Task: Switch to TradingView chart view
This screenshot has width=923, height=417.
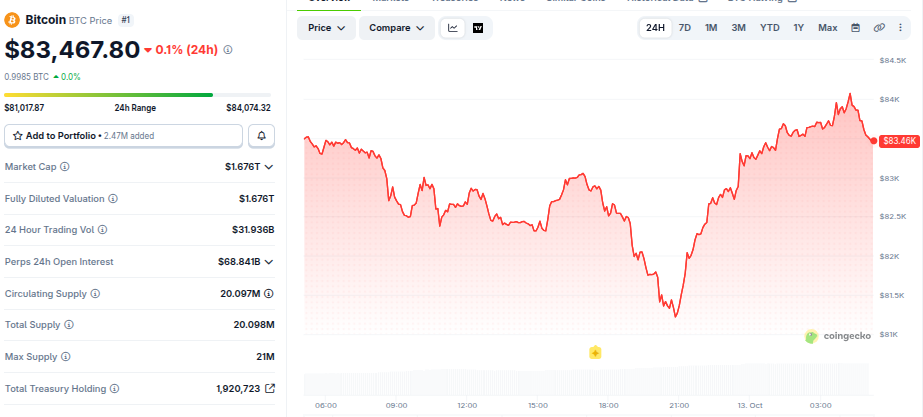Action: [x=478, y=28]
